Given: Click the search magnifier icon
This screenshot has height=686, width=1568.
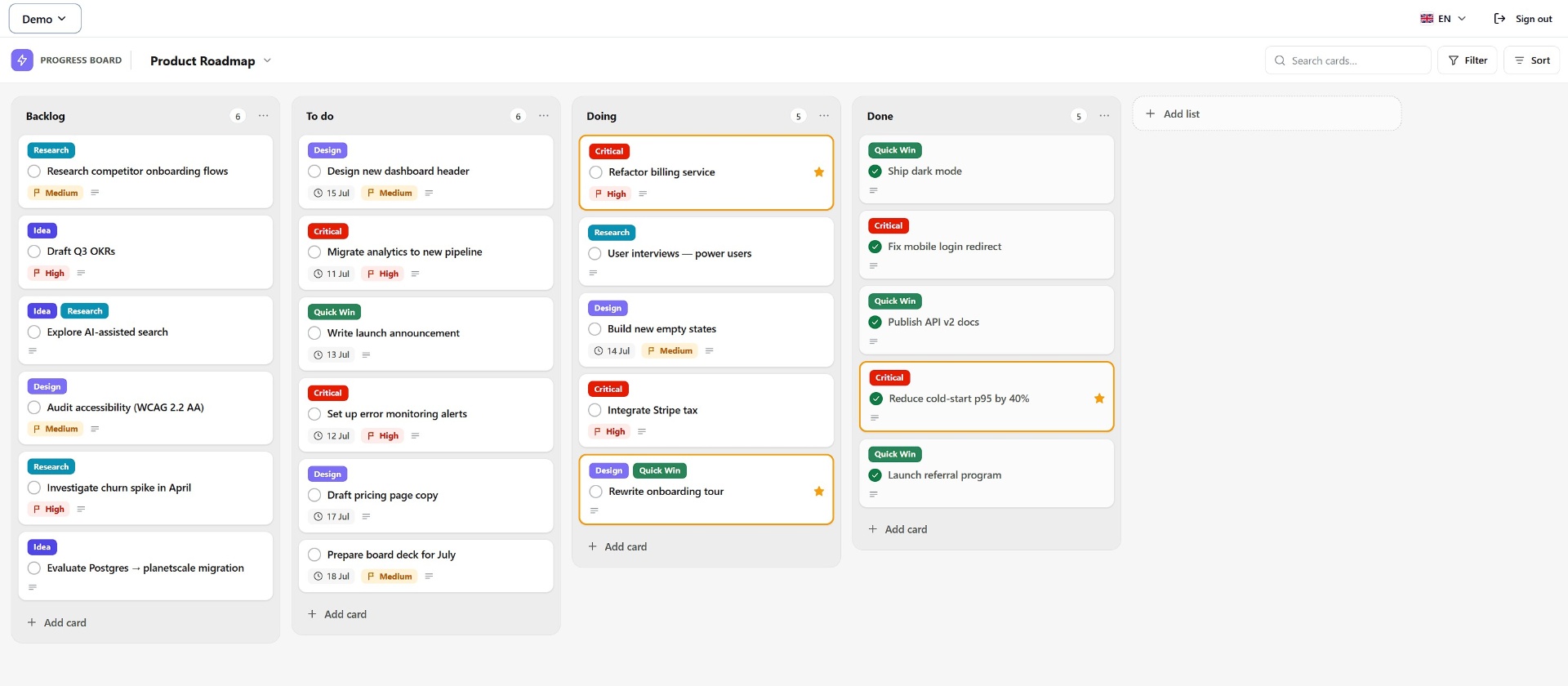Looking at the screenshot, I should pyautogui.click(x=1280, y=60).
